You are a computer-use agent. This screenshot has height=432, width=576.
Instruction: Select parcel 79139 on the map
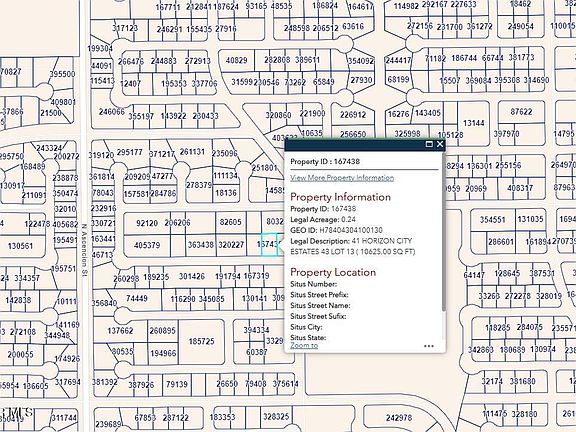click(177, 384)
